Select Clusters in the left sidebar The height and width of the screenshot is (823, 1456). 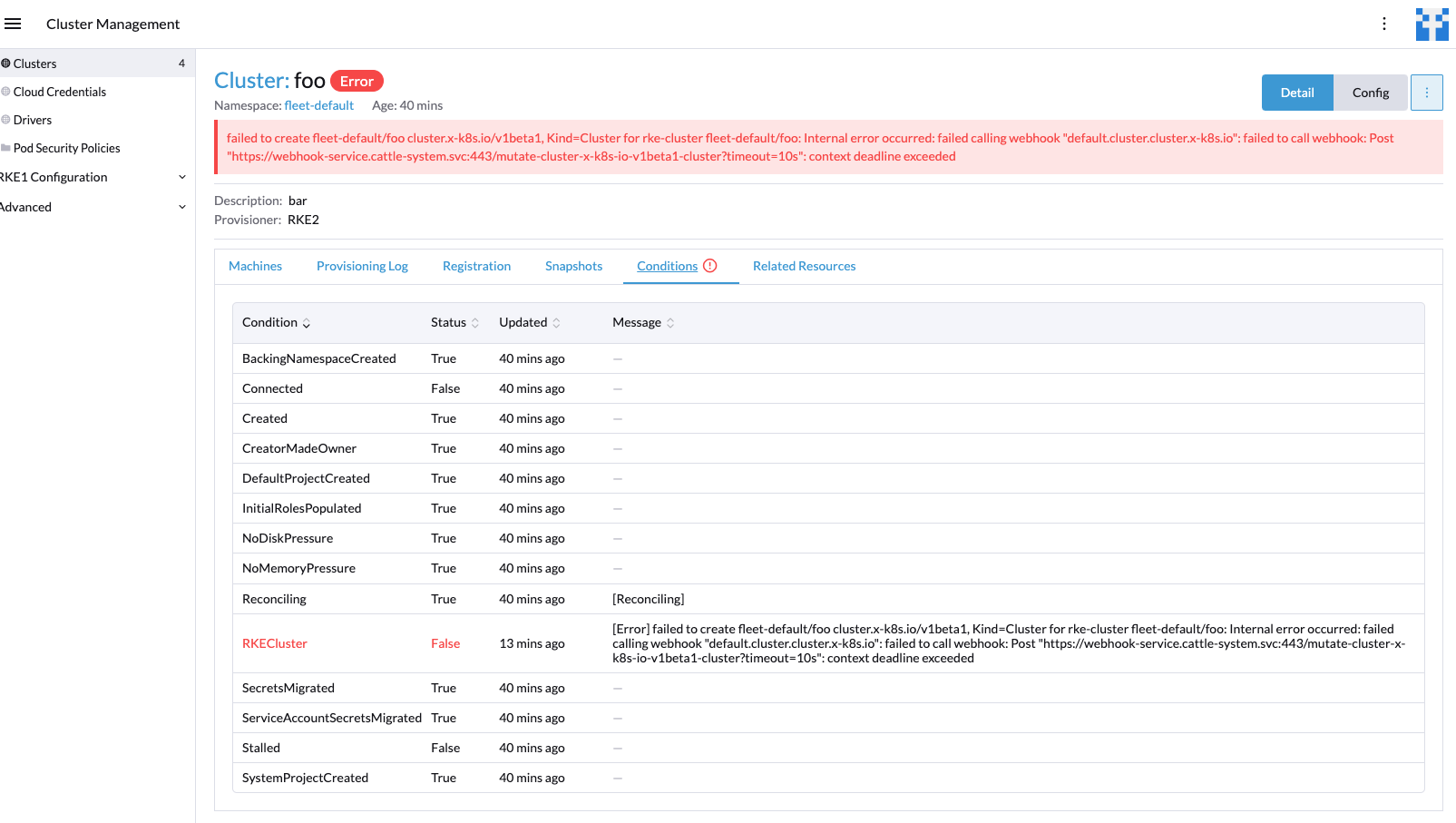click(x=34, y=64)
